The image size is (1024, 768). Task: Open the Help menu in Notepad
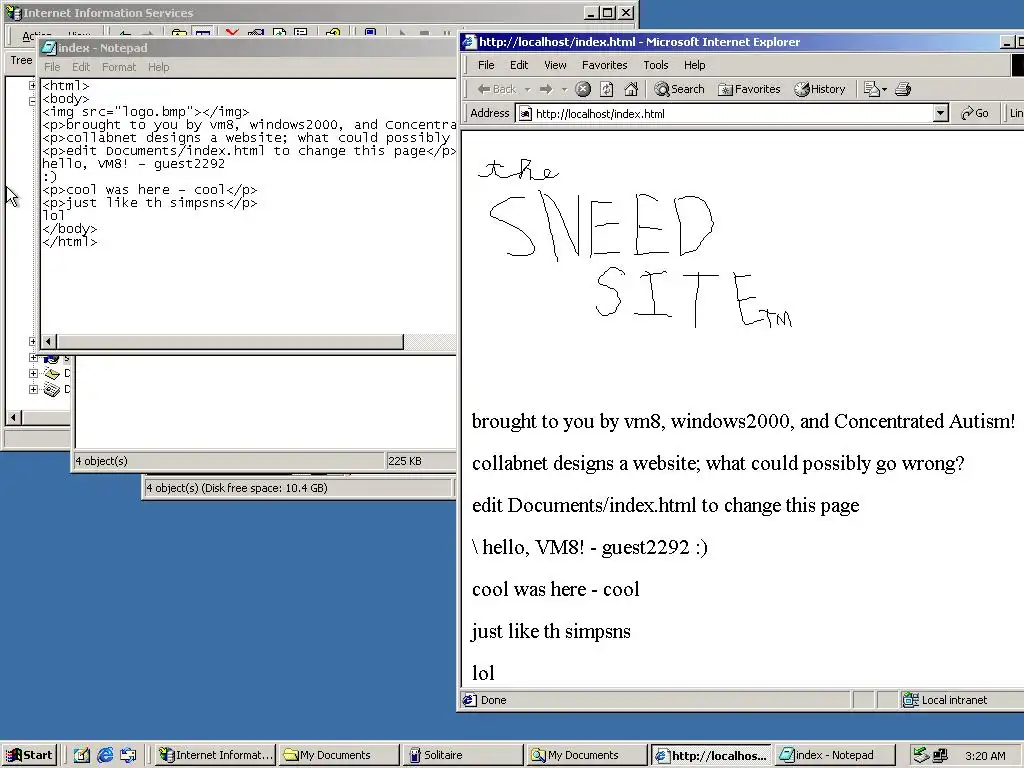click(158, 67)
